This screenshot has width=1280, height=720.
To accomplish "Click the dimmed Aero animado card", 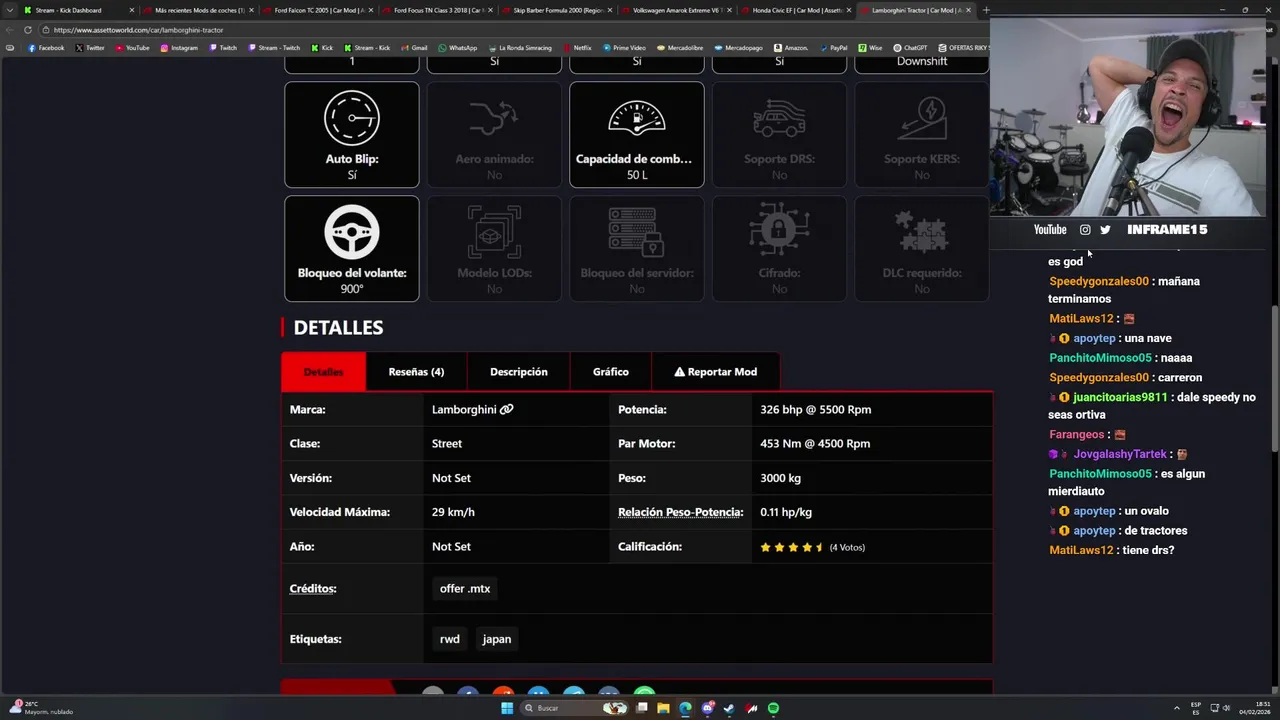I will tap(494, 135).
